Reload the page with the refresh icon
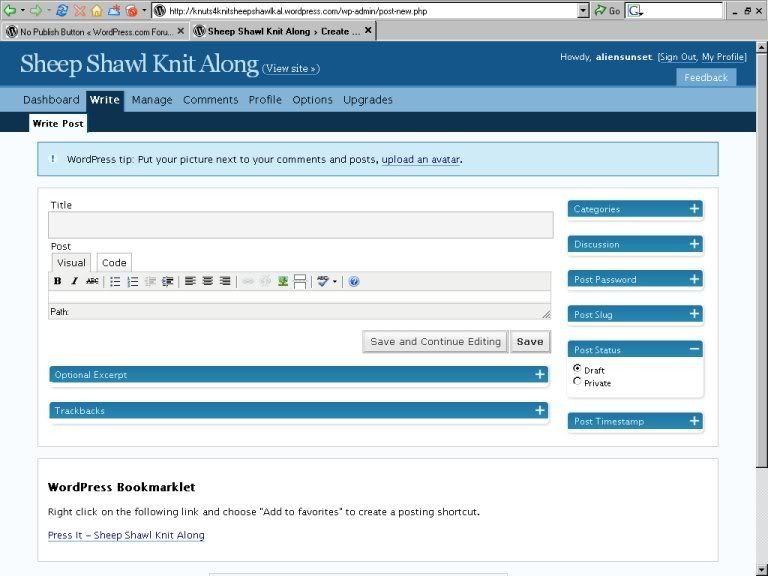The height and width of the screenshot is (576, 768). point(62,10)
